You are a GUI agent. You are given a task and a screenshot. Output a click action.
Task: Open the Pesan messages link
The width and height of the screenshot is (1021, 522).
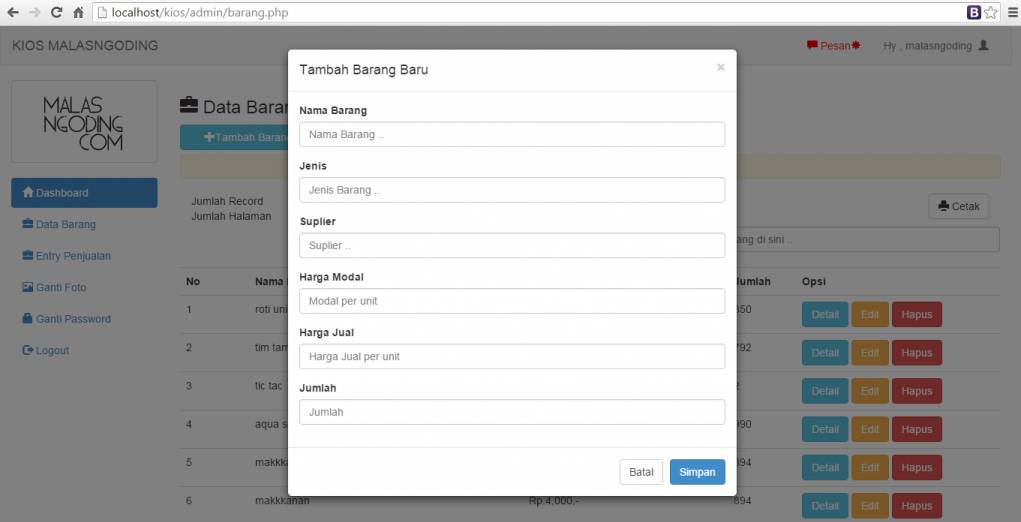(833, 46)
